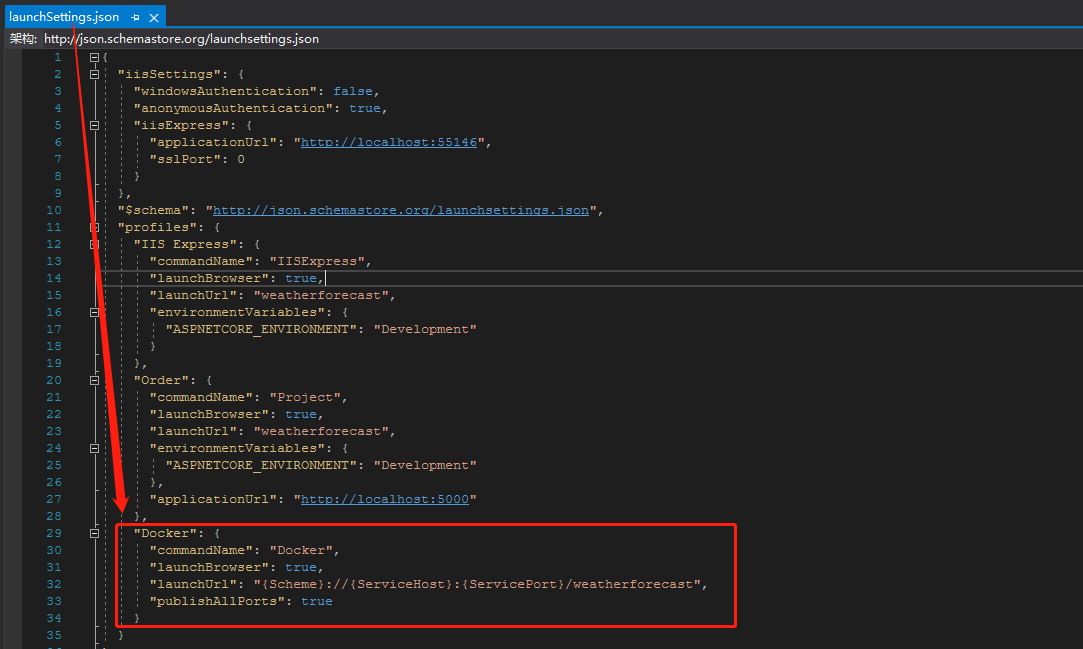Click "weatherforecast" value on line 15

tap(321, 296)
